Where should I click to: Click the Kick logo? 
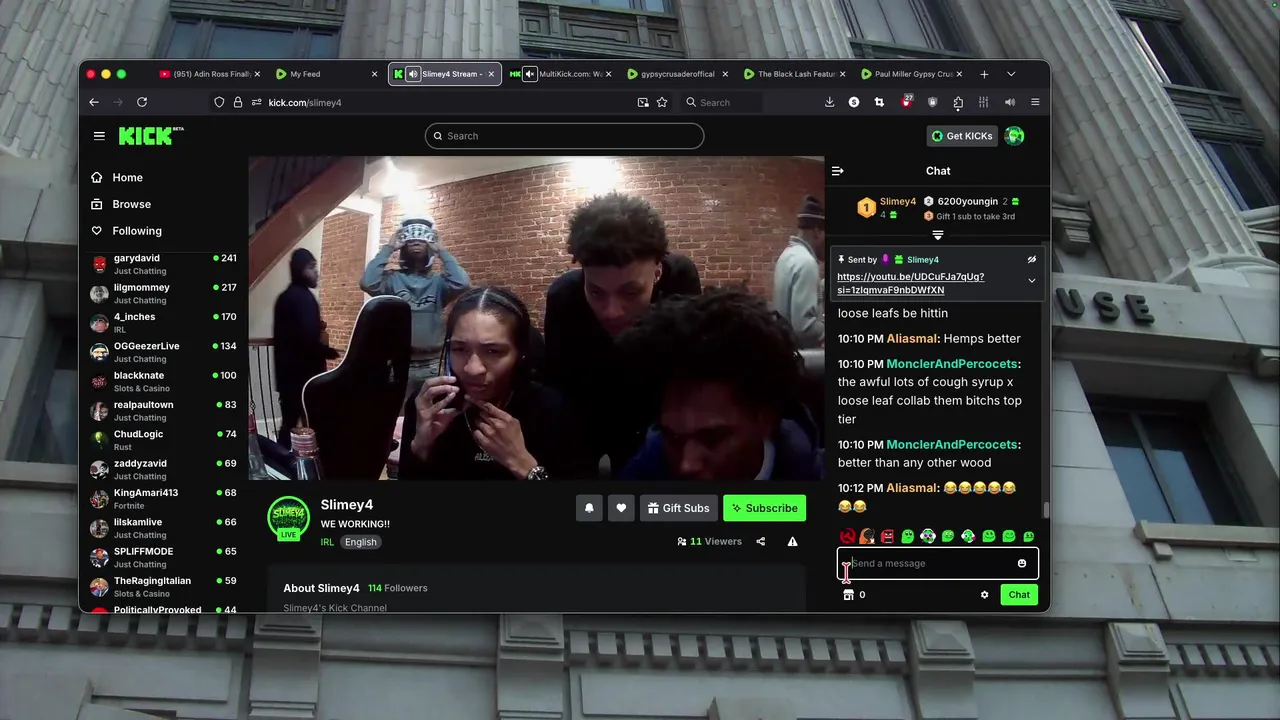coord(151,136)
